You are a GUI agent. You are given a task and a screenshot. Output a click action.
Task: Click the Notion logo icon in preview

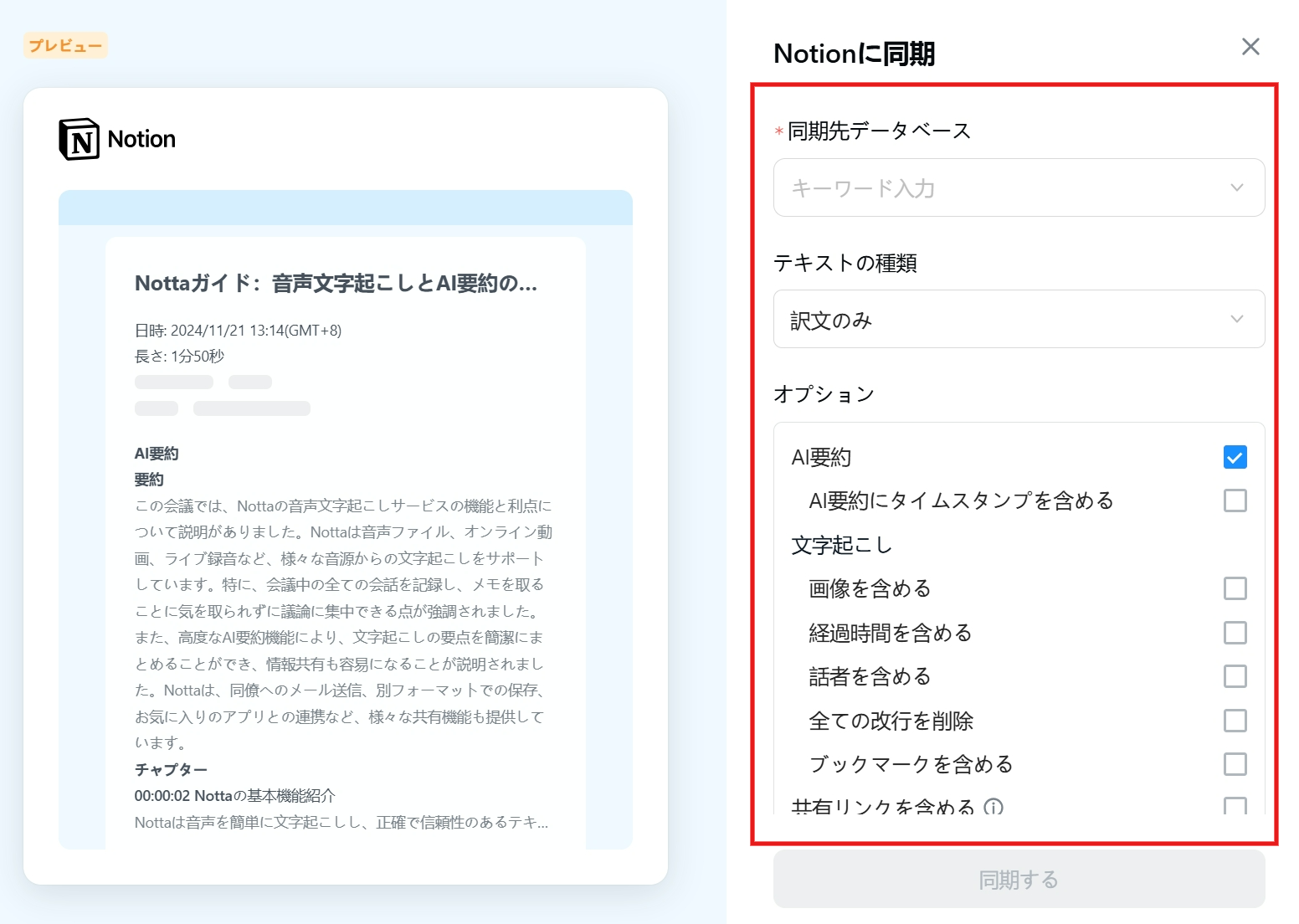pos(79,139)
